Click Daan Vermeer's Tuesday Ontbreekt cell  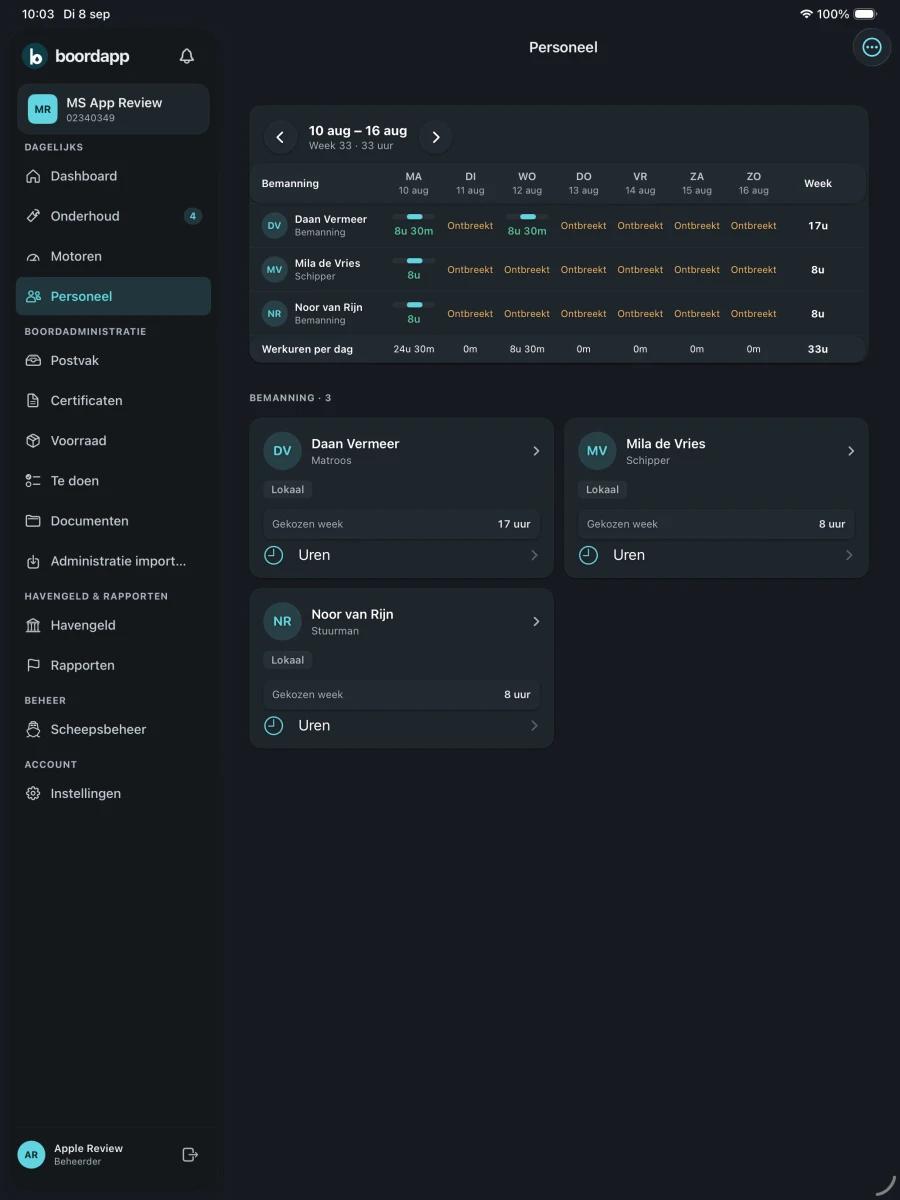[470, 226]
